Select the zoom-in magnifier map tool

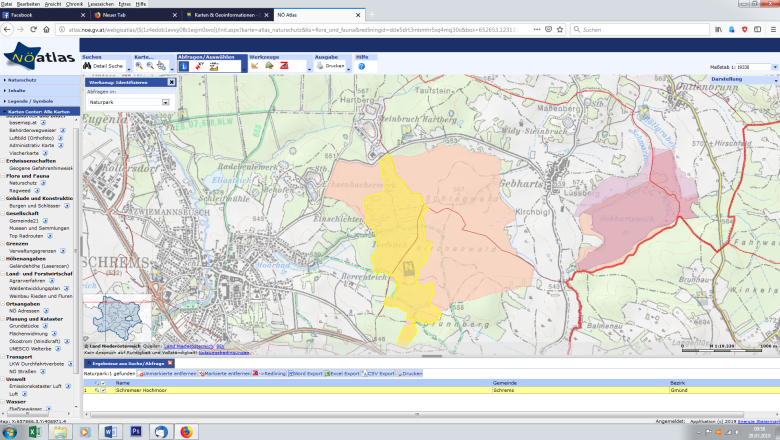(139, 66)
